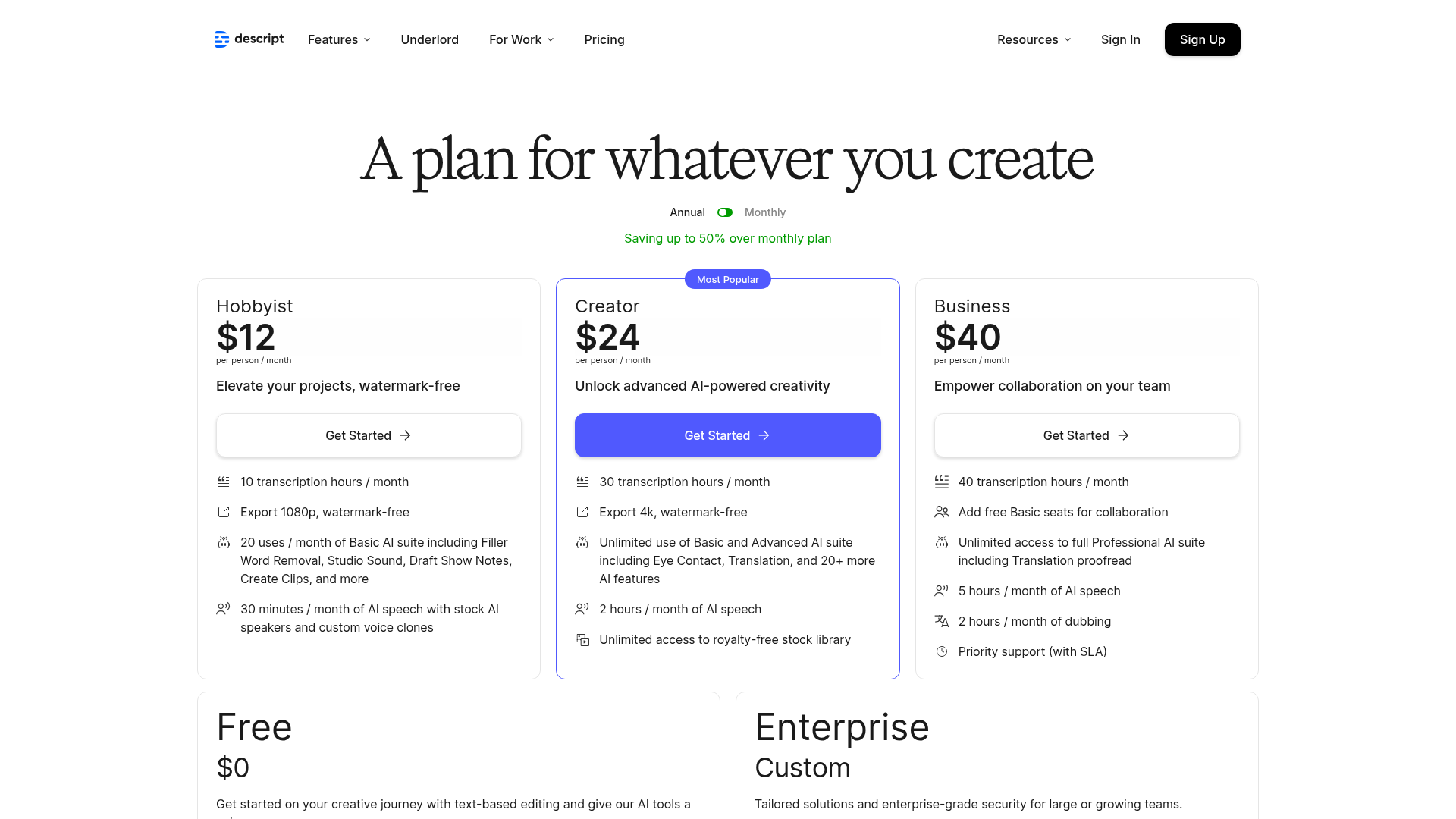Expand the Resources dropdown menu
1456x819 pixels.
tap(1034, 39)
